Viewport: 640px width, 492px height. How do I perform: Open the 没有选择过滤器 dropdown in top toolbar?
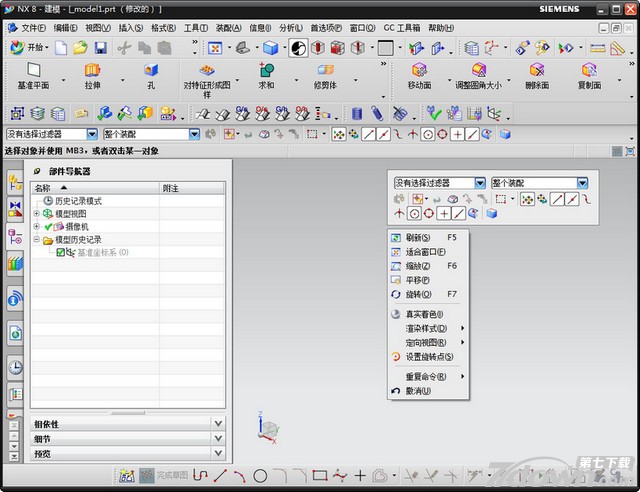92,133
